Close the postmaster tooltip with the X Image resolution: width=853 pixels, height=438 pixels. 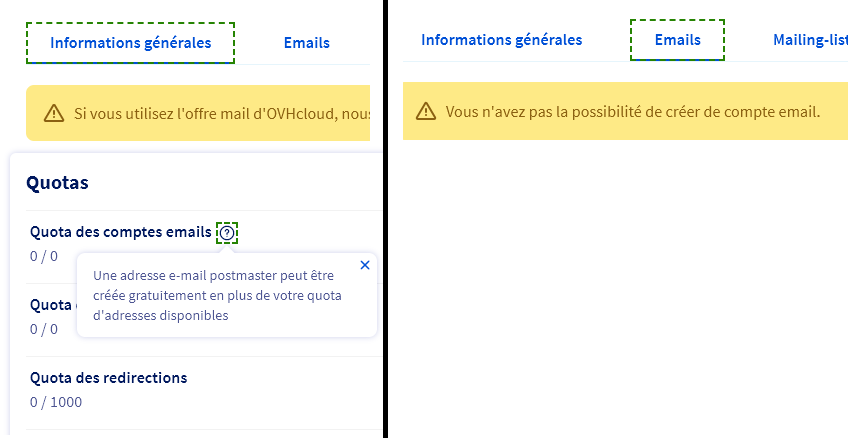(x=364, y=265)
